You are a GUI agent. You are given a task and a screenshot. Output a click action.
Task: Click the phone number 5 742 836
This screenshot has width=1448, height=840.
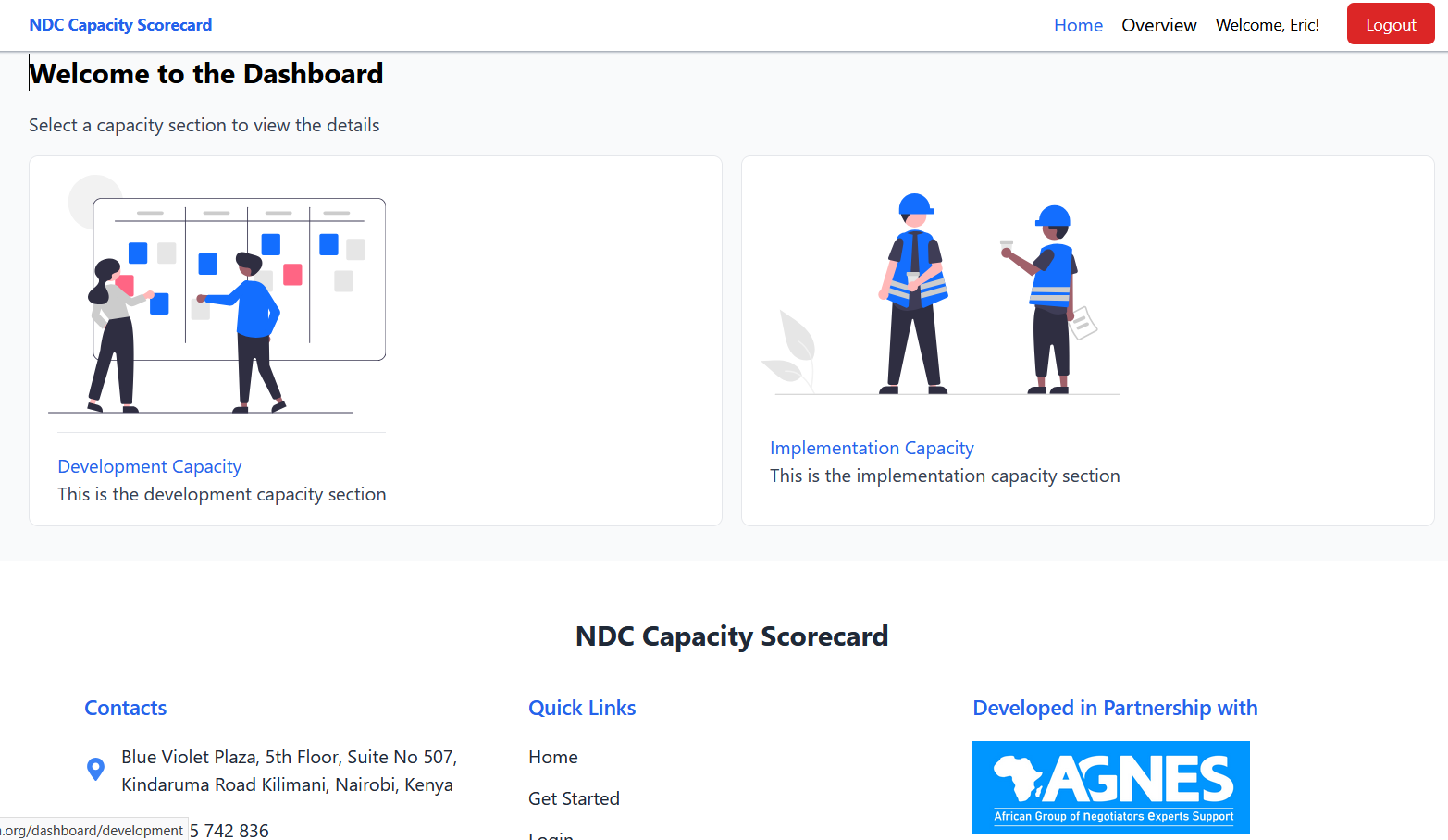tap(229, 830)
